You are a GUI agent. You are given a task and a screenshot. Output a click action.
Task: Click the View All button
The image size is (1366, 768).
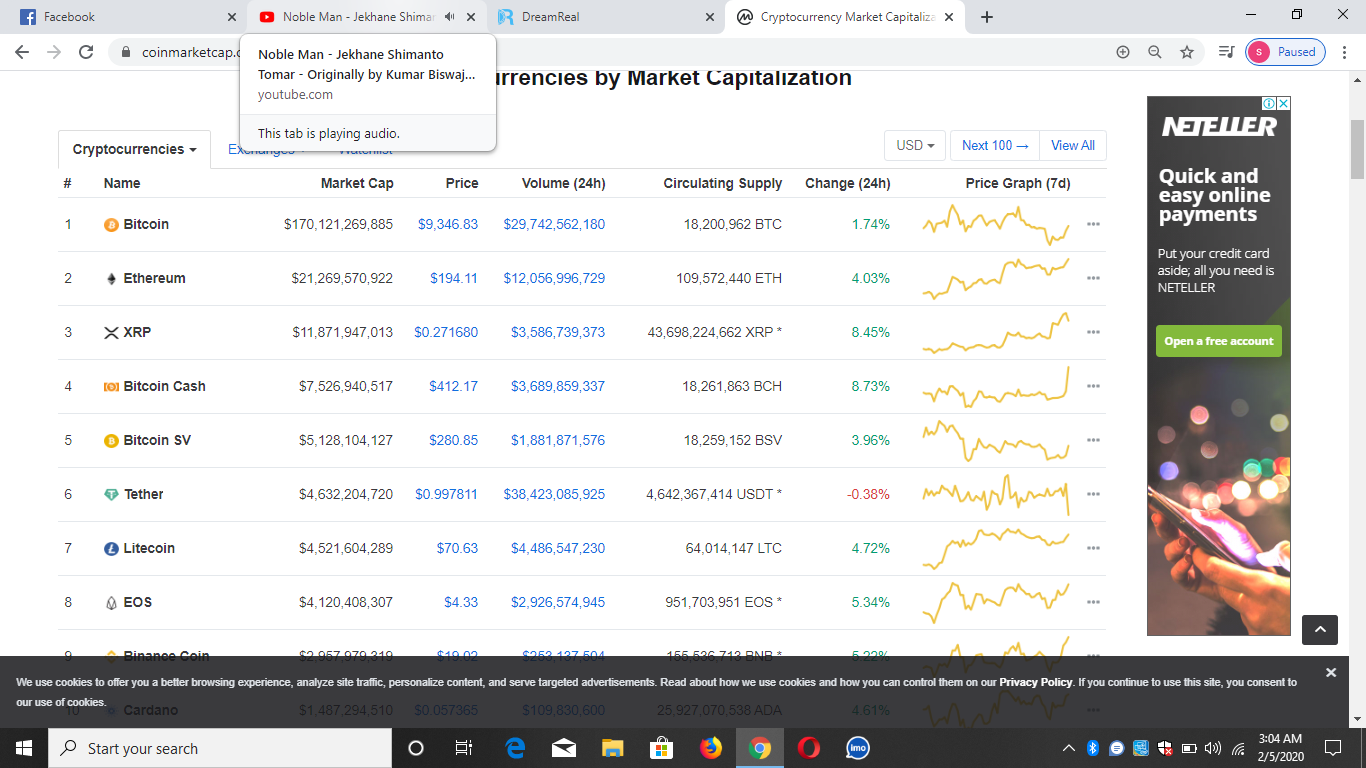[x=1073, y=145]
